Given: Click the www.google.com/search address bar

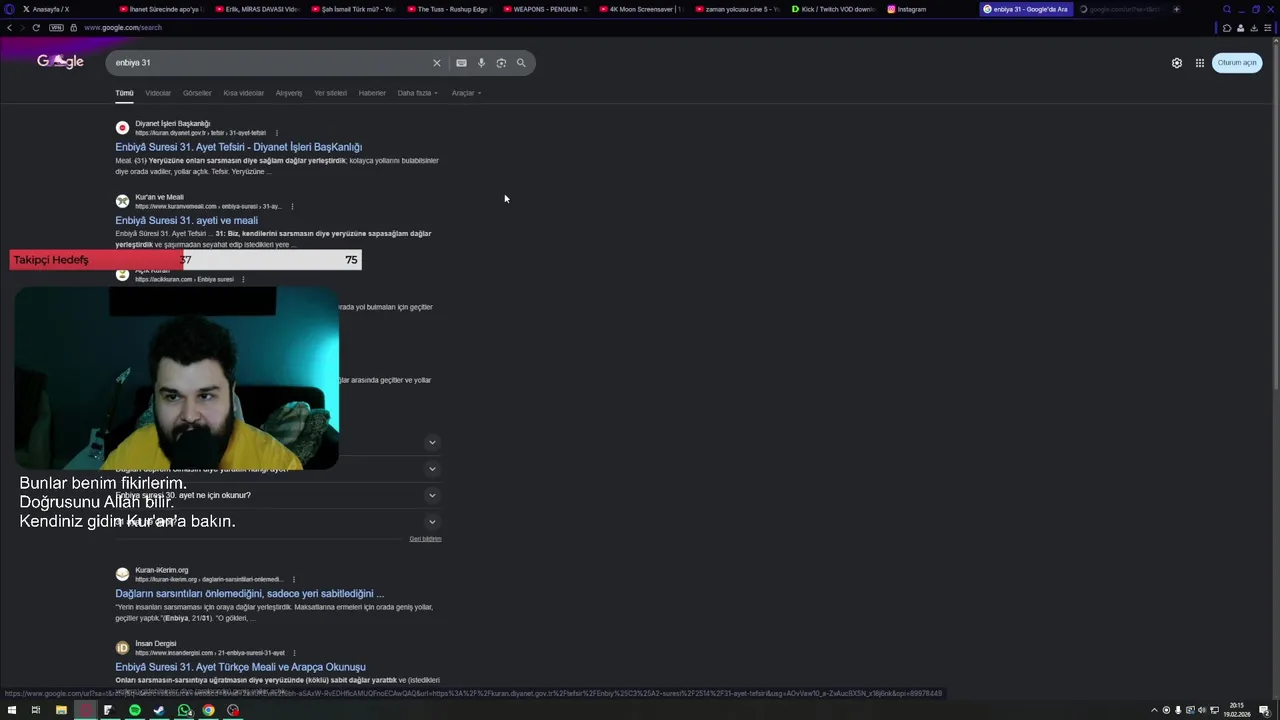Looking at the screenshot, I should (x=123, y=28).
